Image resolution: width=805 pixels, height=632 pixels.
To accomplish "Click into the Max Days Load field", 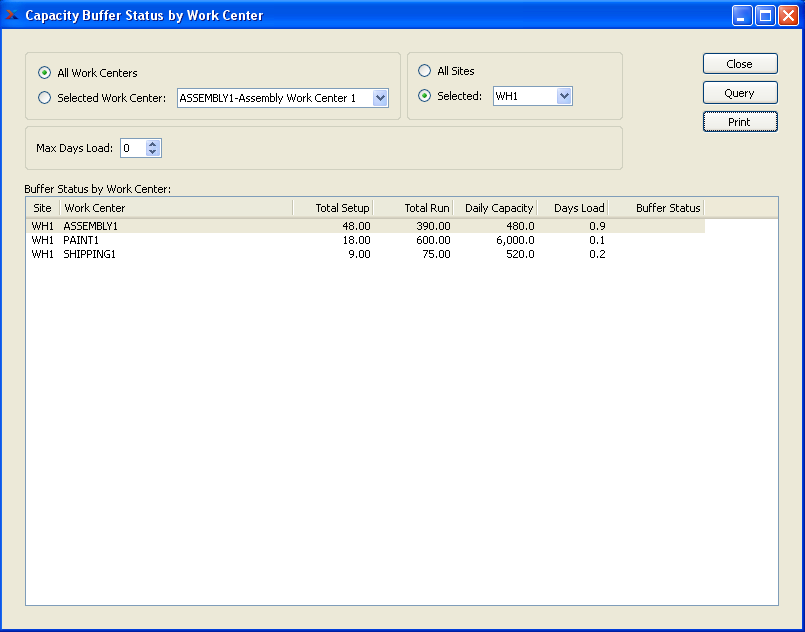I will (x=132, y=148).
